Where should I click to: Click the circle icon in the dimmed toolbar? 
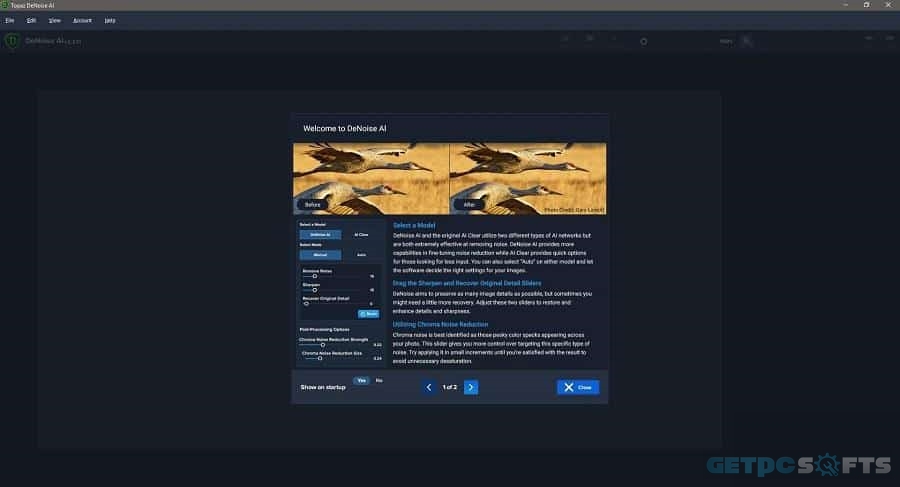643,41
